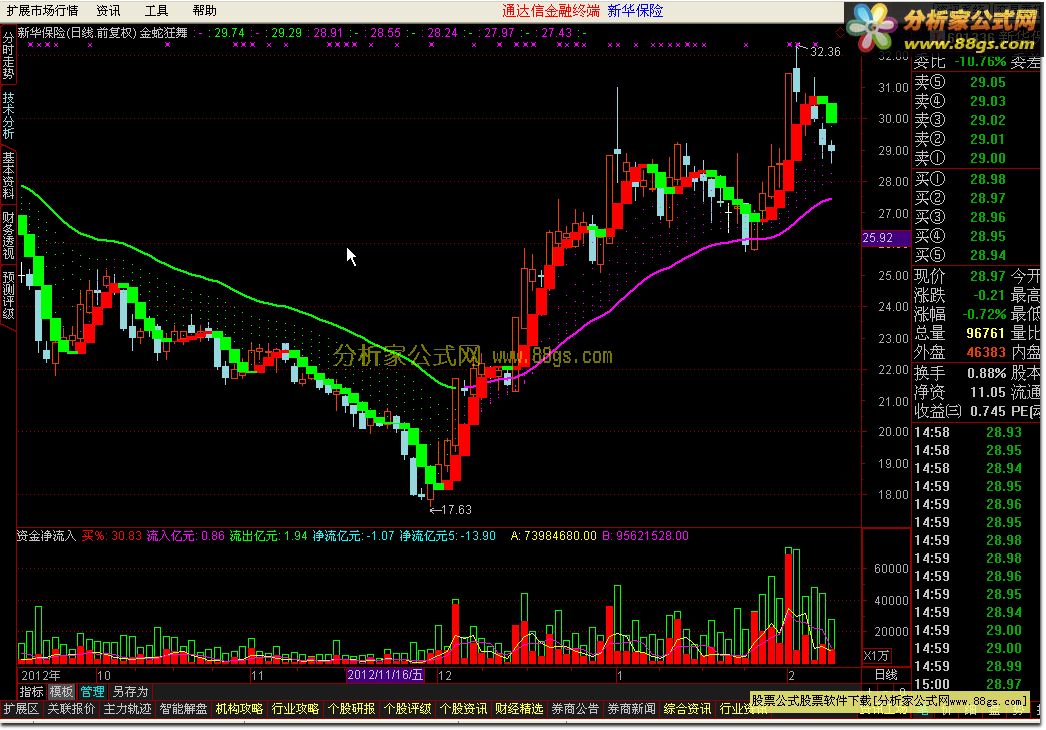Click the 日线 period selector

click(887, 675)
